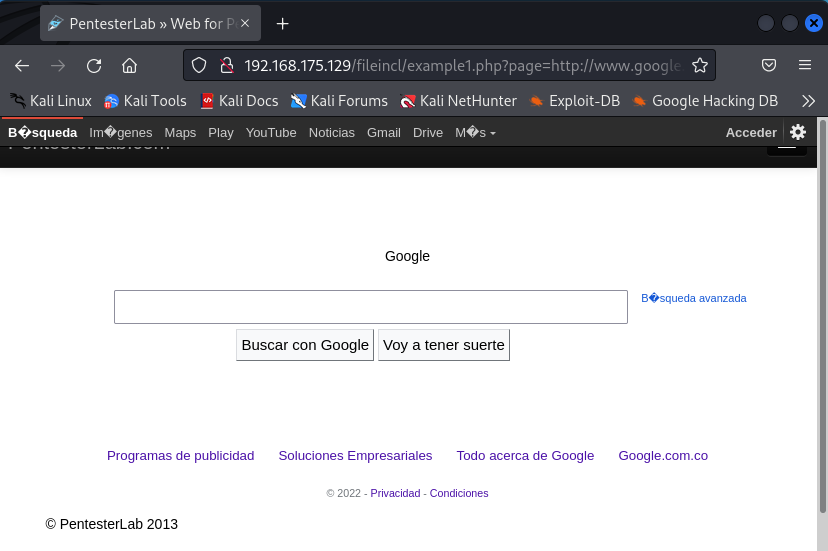The image size is (828, 551).
Task: Open Drive in Google bar
Action: tap(428, 133)
